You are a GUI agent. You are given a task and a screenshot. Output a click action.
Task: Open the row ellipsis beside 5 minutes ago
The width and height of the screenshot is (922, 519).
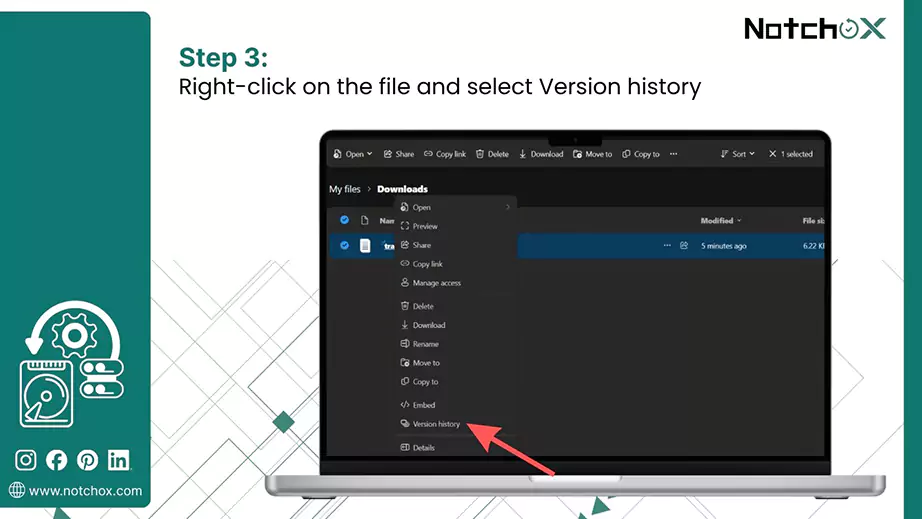click(x=667, y=245)
